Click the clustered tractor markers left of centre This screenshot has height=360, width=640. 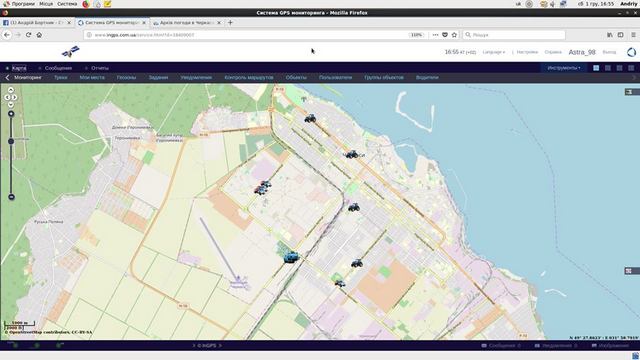(x=262, y=187)
